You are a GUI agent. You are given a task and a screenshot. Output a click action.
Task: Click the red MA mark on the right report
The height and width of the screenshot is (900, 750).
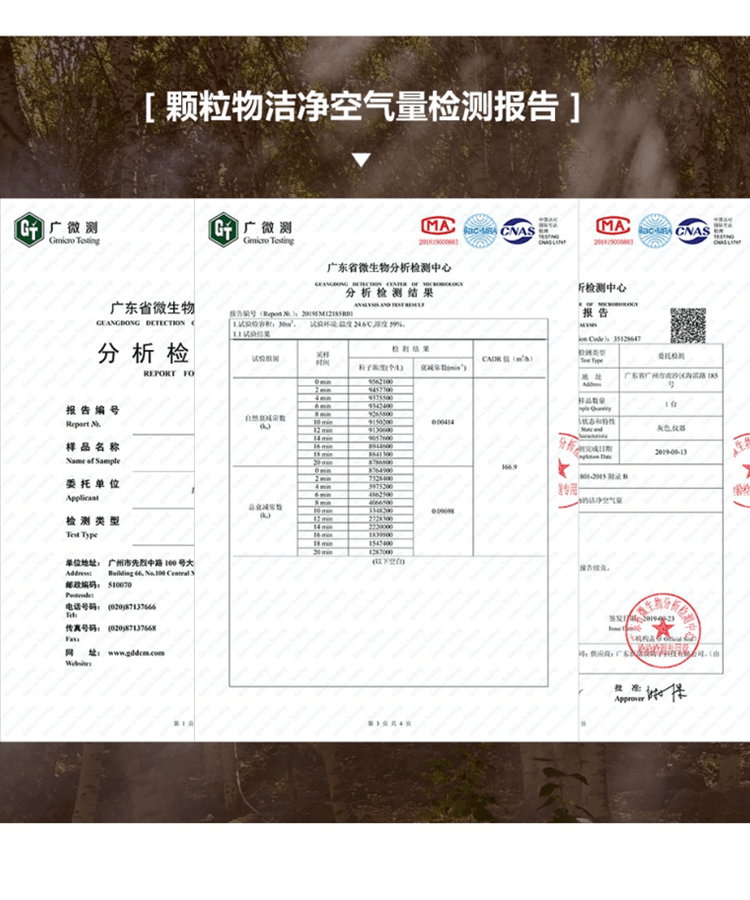(613, 230)
